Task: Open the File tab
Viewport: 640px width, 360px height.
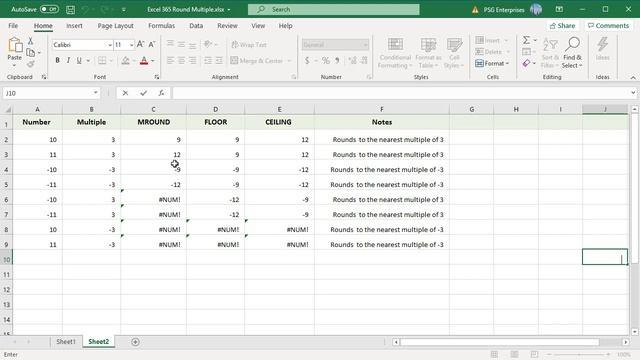Action: tap(13, 26)
